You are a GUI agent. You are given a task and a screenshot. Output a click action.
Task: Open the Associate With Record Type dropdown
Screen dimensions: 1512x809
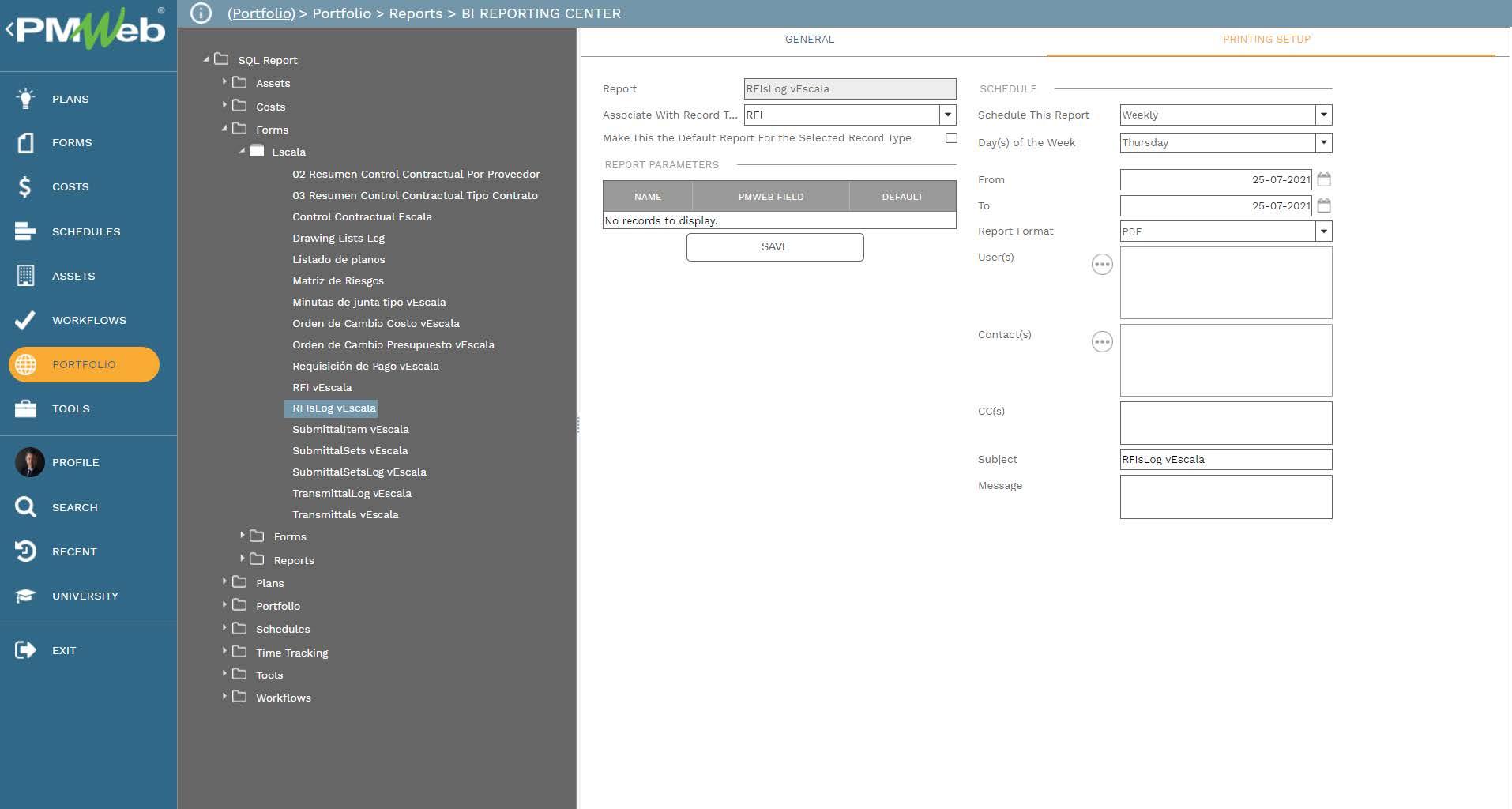pos(947,115)
